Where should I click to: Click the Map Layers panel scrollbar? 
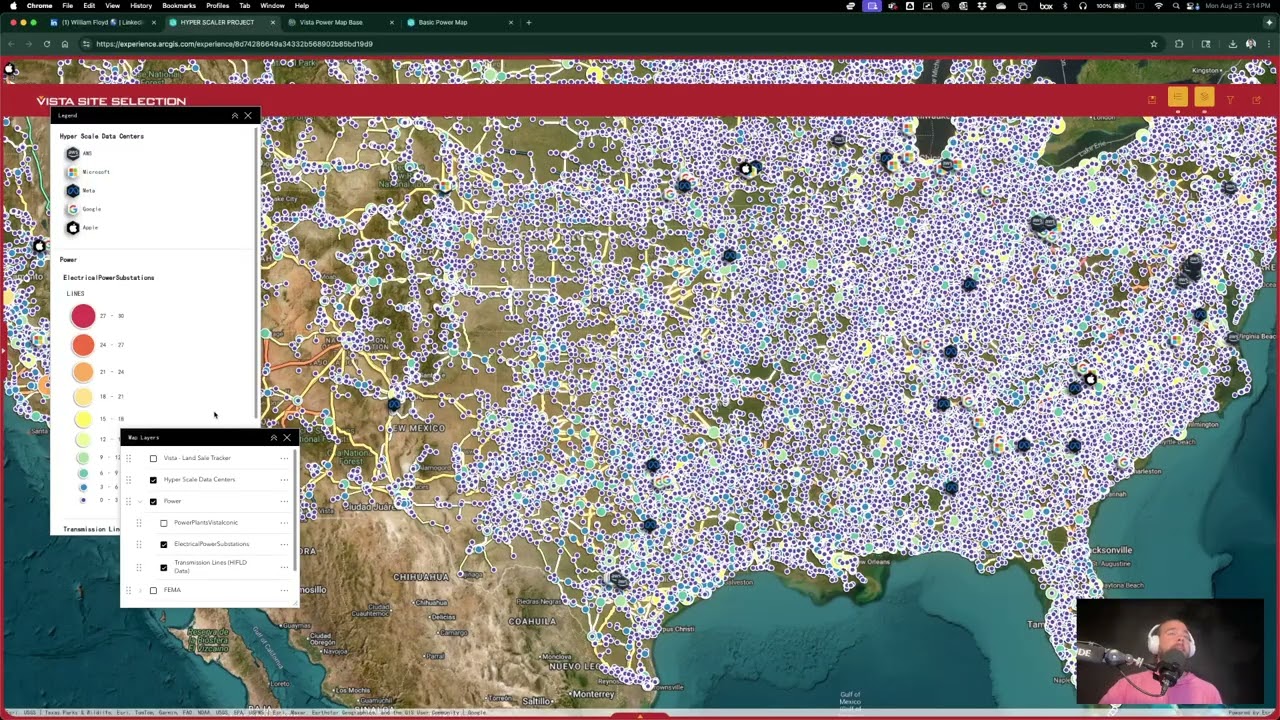tap(296, 510)
